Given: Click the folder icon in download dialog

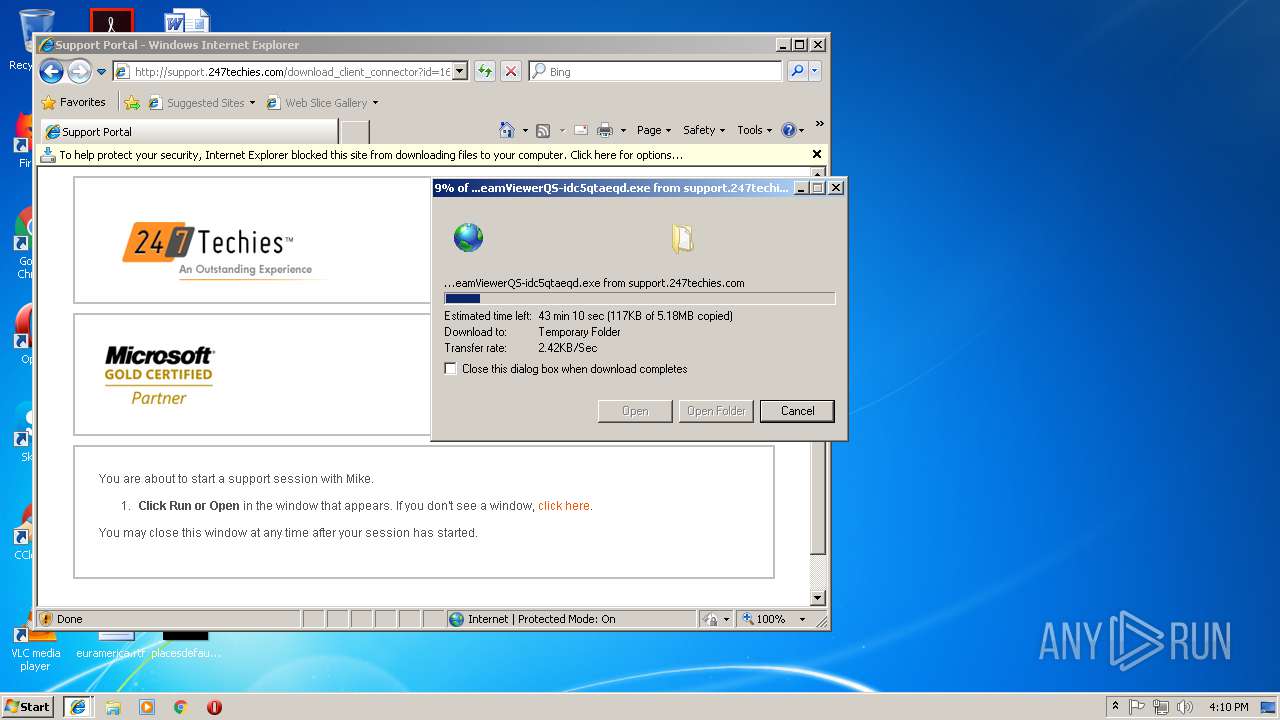Looking at the screenshot, I should [683, 238].
